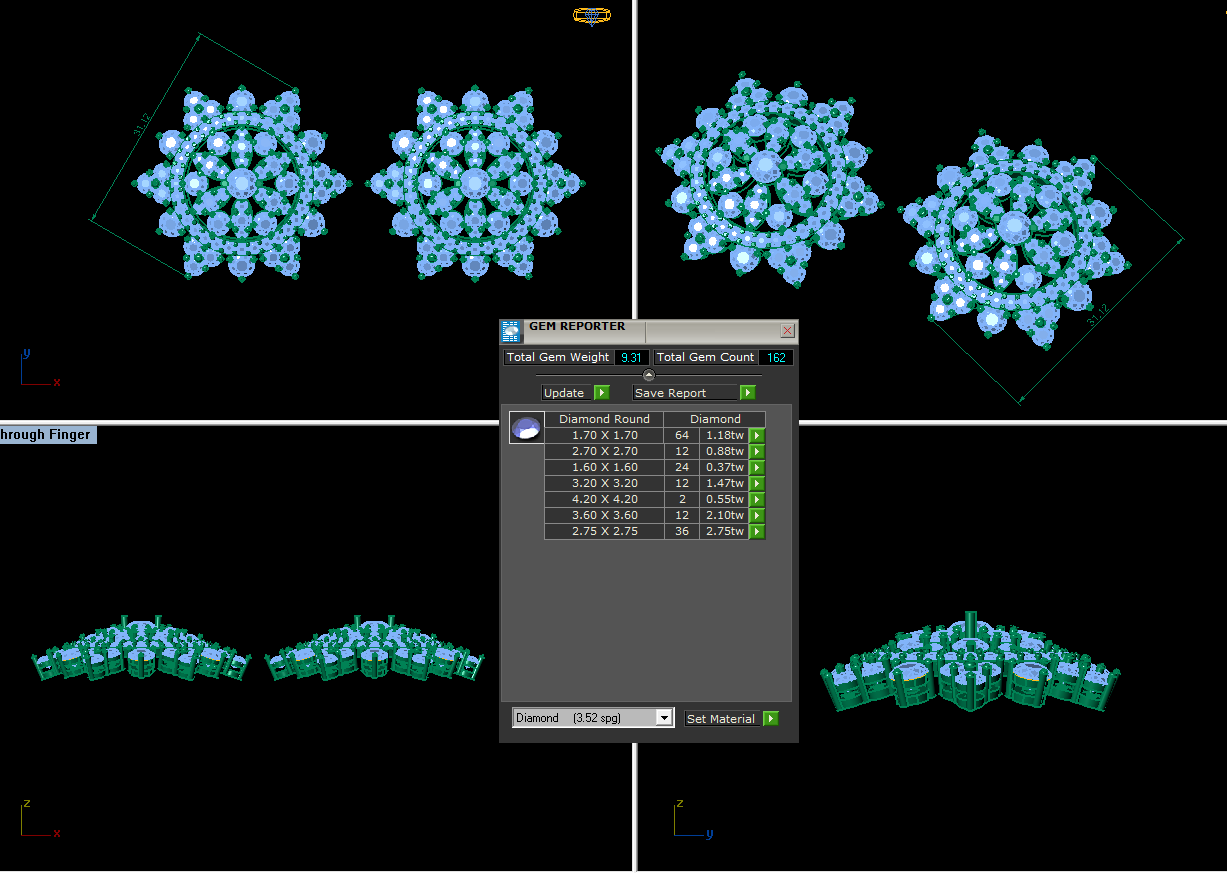Screen dimensions: 1227x873
Task: Click the count cell showing 24
Action: click(682, 467)
